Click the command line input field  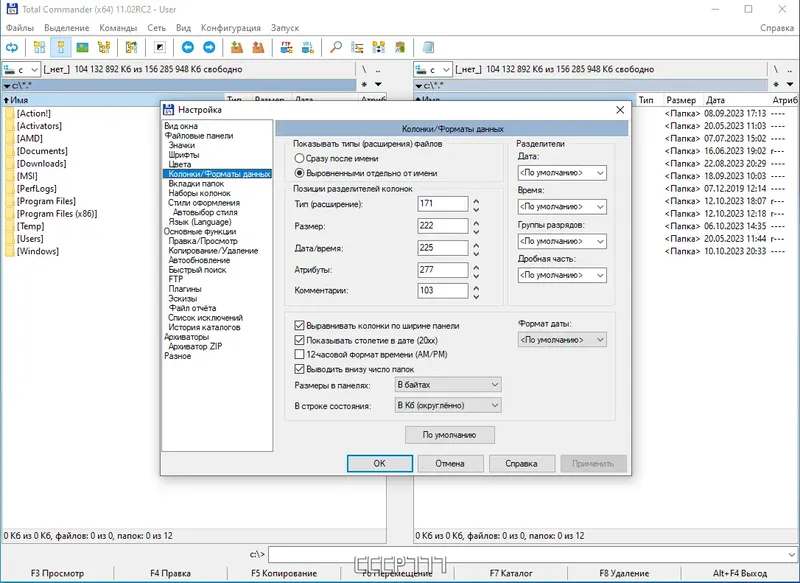533,554
